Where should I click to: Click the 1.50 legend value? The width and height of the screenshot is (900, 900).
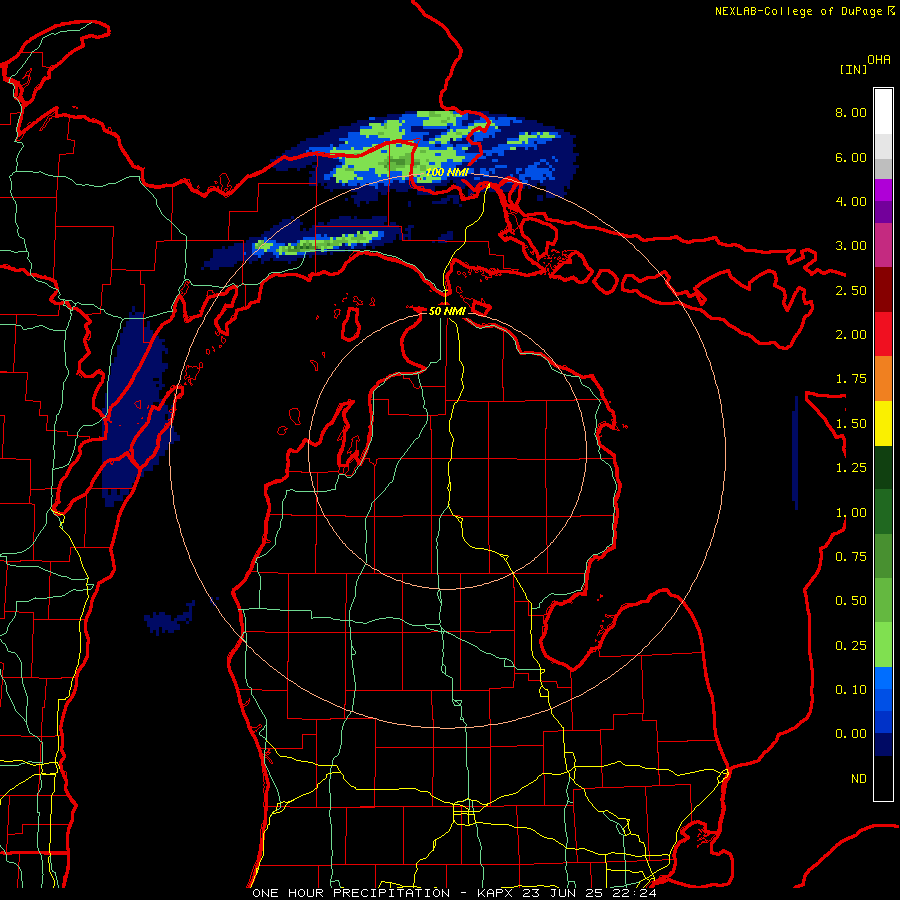[851, 424]
